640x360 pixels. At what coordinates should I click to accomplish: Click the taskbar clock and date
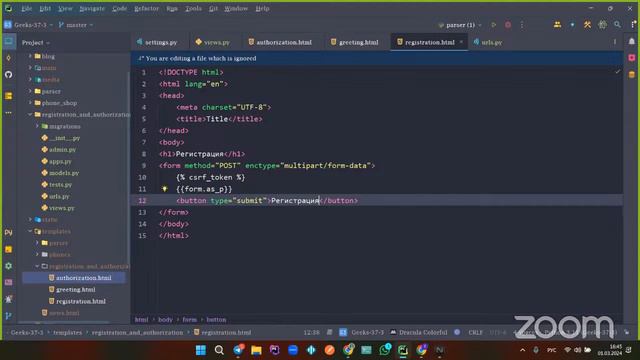coord(610,350)
